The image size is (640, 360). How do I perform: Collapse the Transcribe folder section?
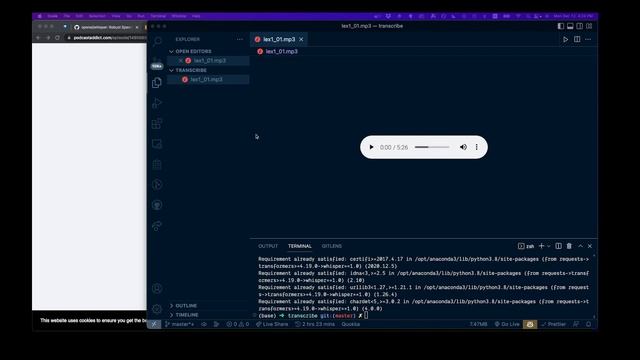188,70
